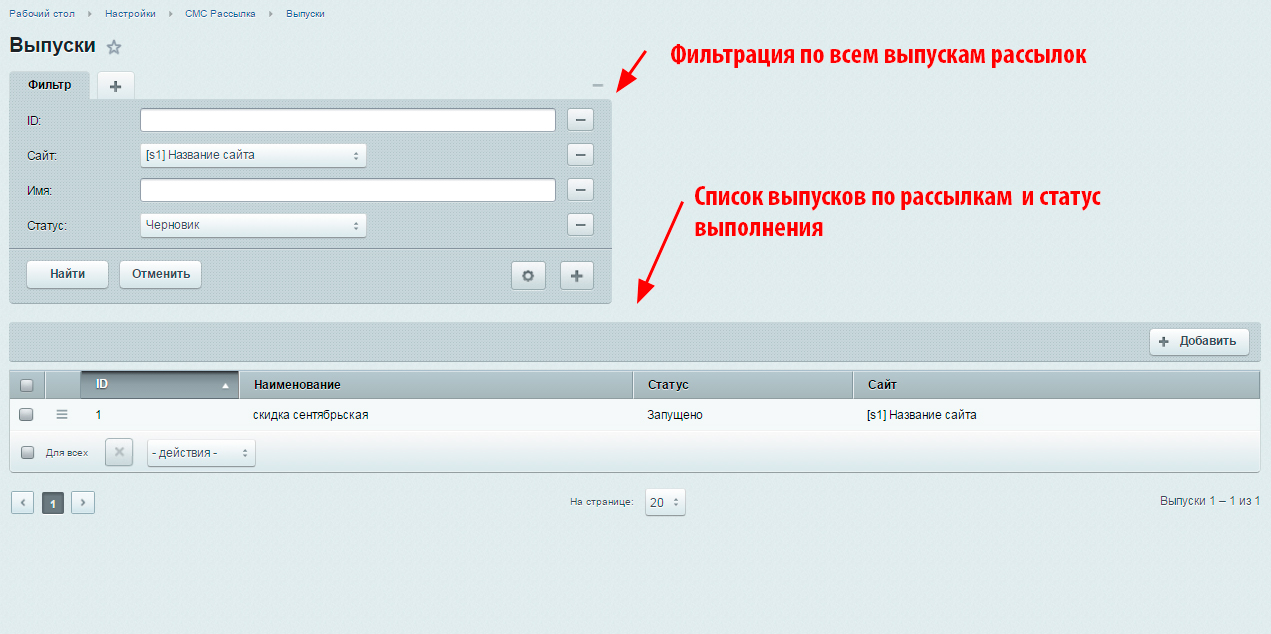
Task: Check the checkbox for row ID 1
Action: [x=27, y=414]
